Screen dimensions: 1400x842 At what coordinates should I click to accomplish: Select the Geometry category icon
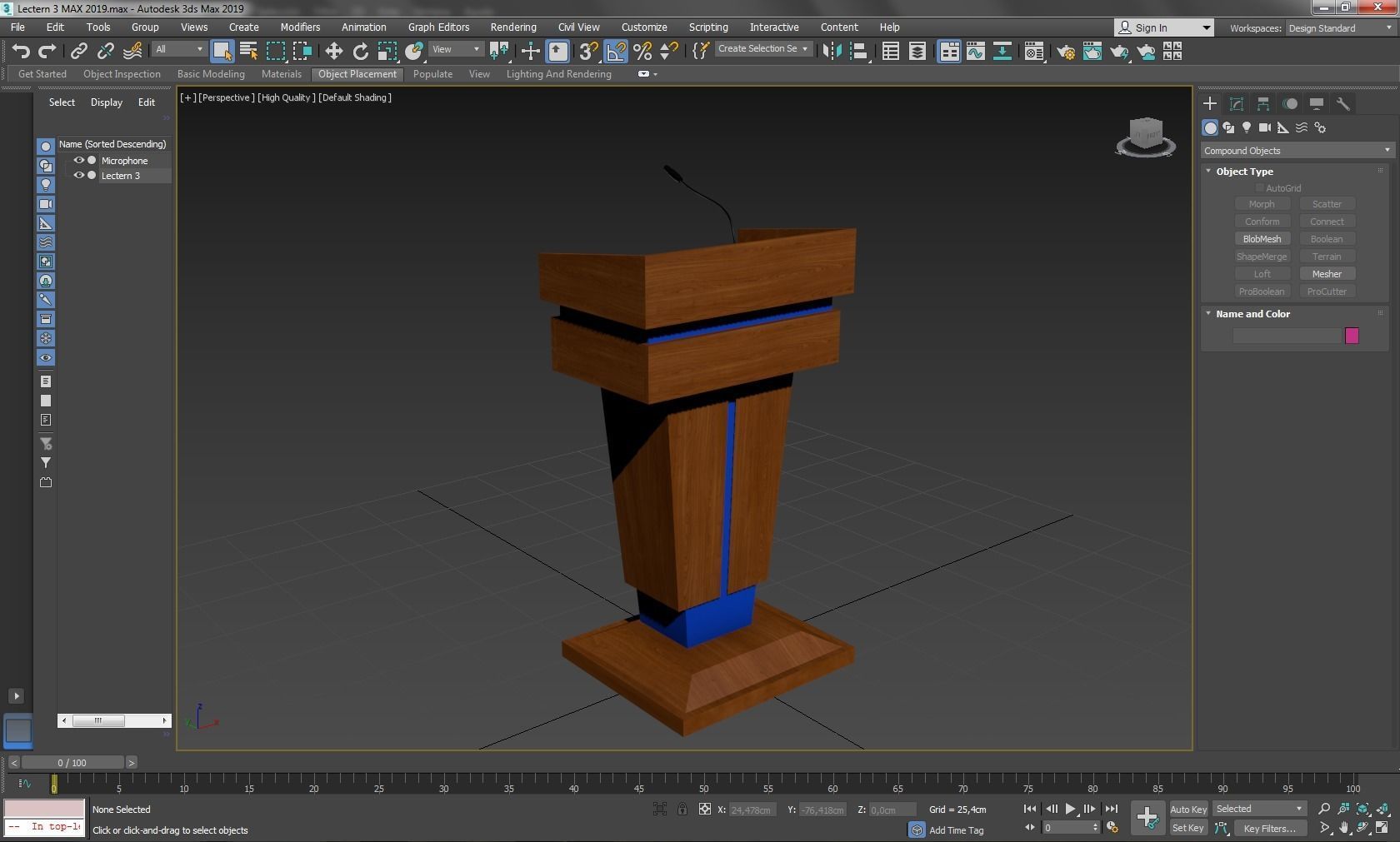[x=1210, y=127]
